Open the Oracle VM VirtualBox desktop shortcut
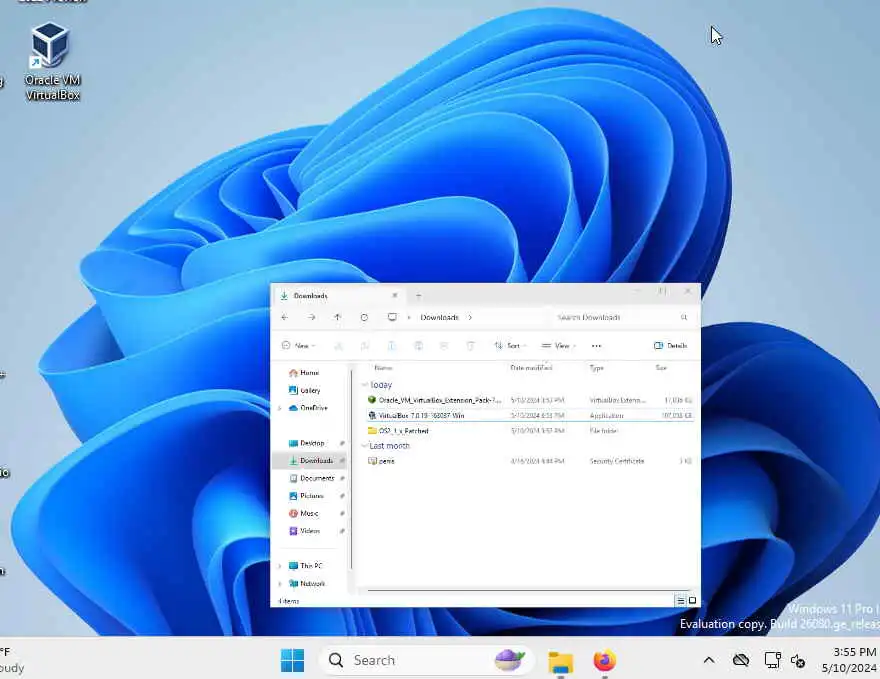The width and height of the screenshot is (880, 679). point(52,62)
